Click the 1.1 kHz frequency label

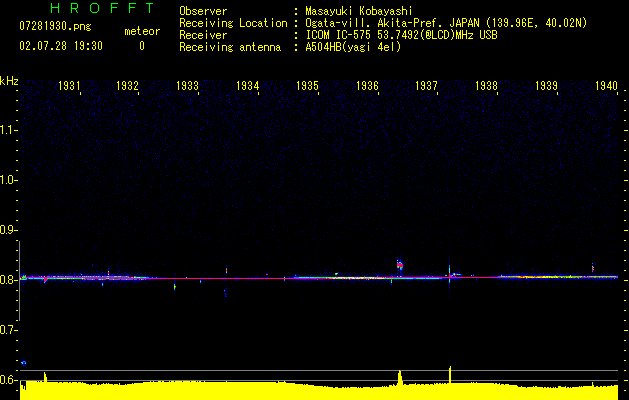pyautogui.click(x=8, y=130)
